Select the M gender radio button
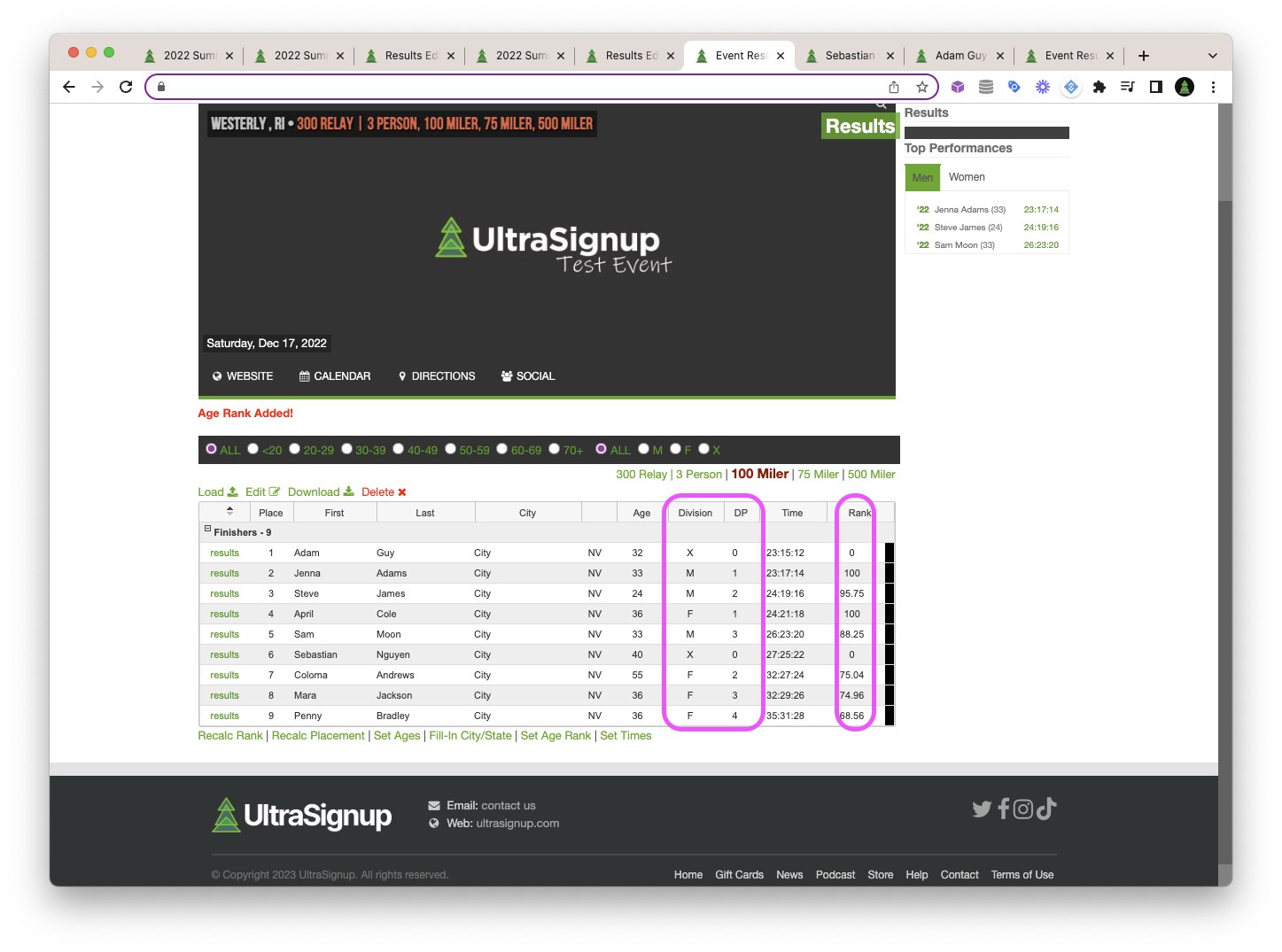Image resolution: width=1282 pixels, height=952 pixels. click(x=644, y=449)
